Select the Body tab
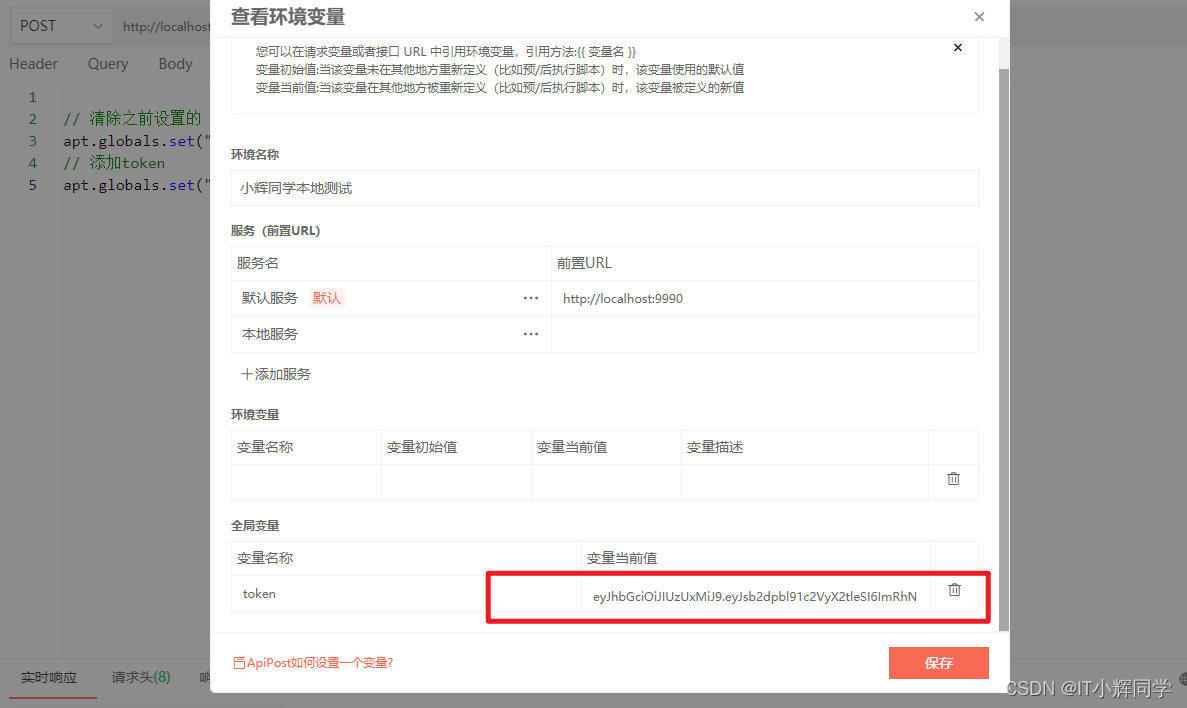 click(x=175, y=63)
